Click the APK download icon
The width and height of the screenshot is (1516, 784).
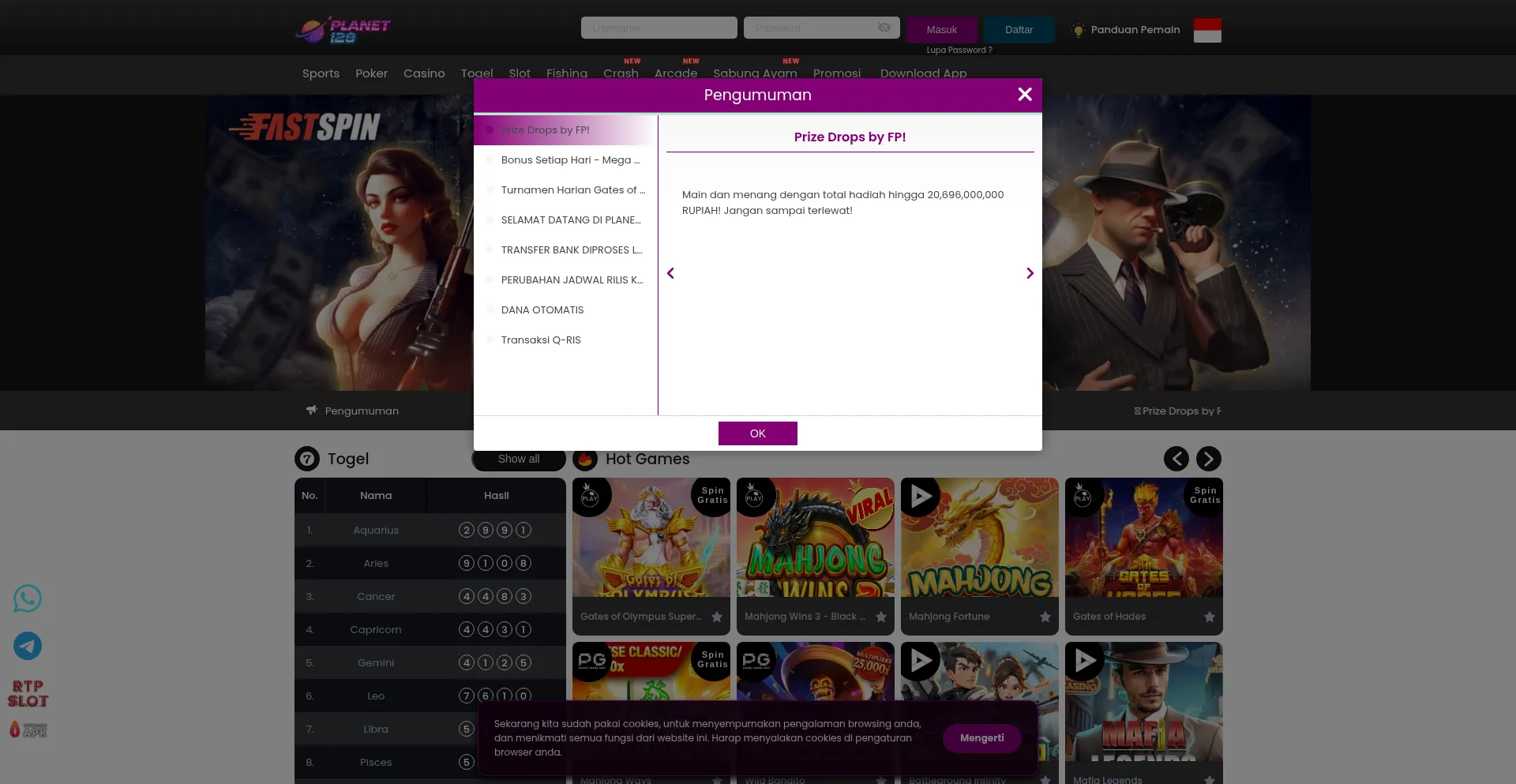click(28, 730)
